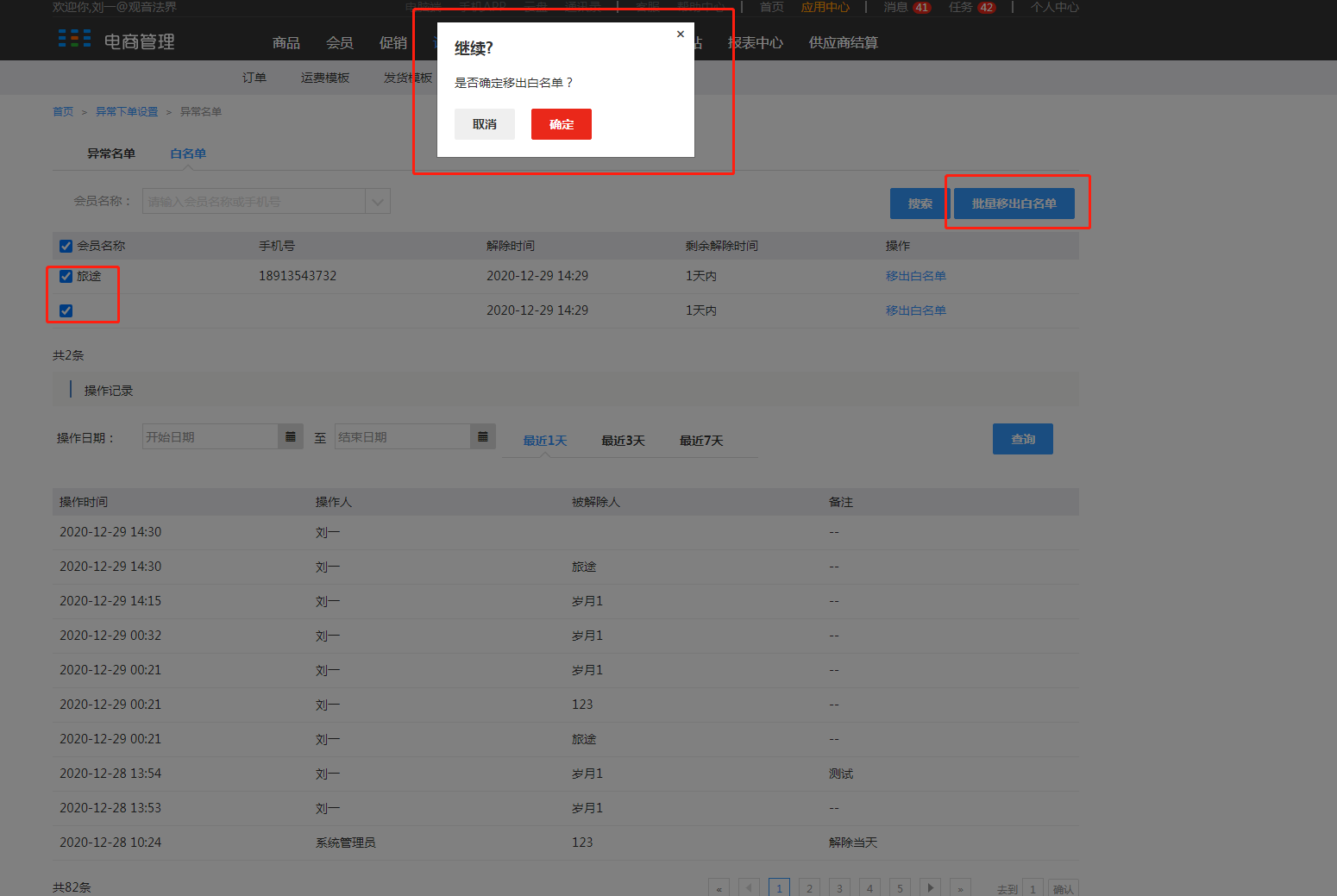The image size is (1337, 896).
Task: Go to first page with « icon
Action: 719,888
